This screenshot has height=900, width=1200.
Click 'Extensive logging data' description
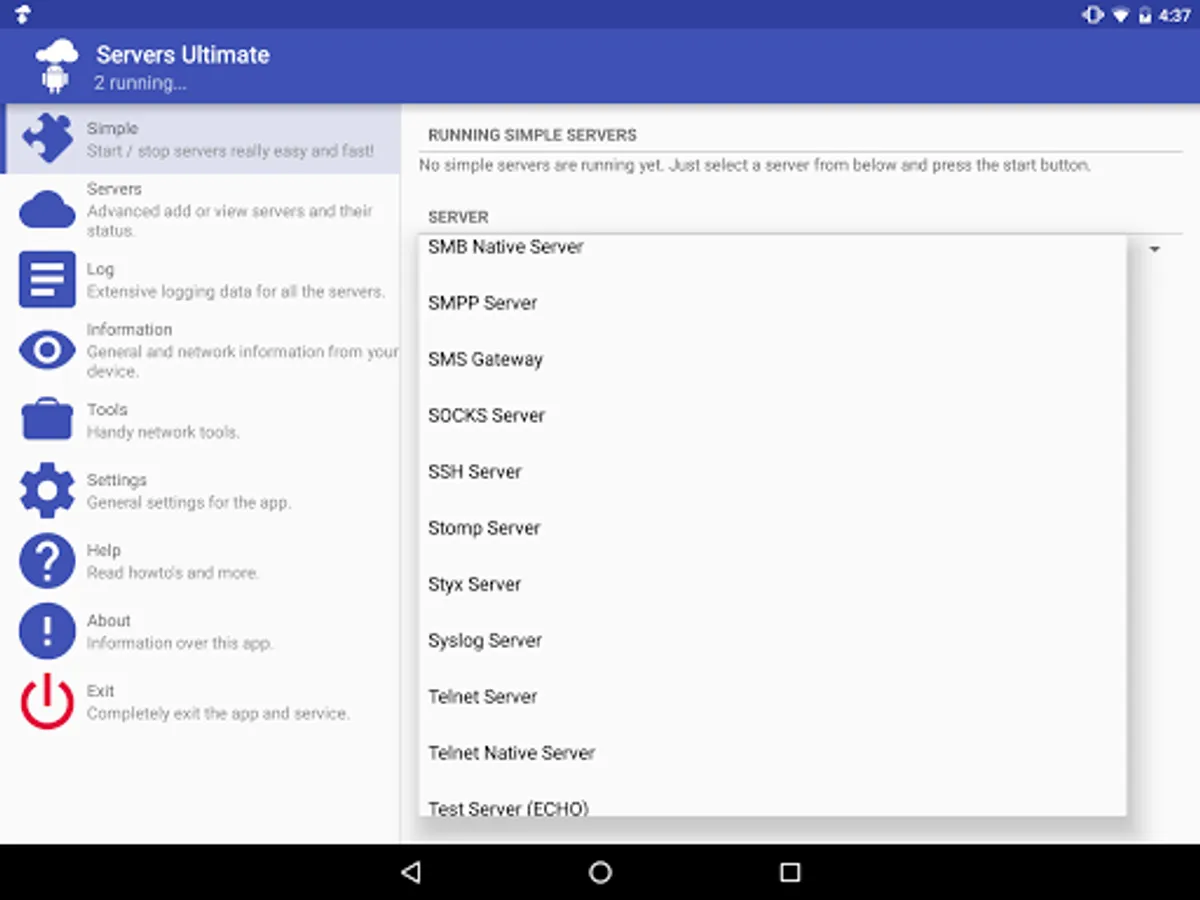tap(235, 291)
